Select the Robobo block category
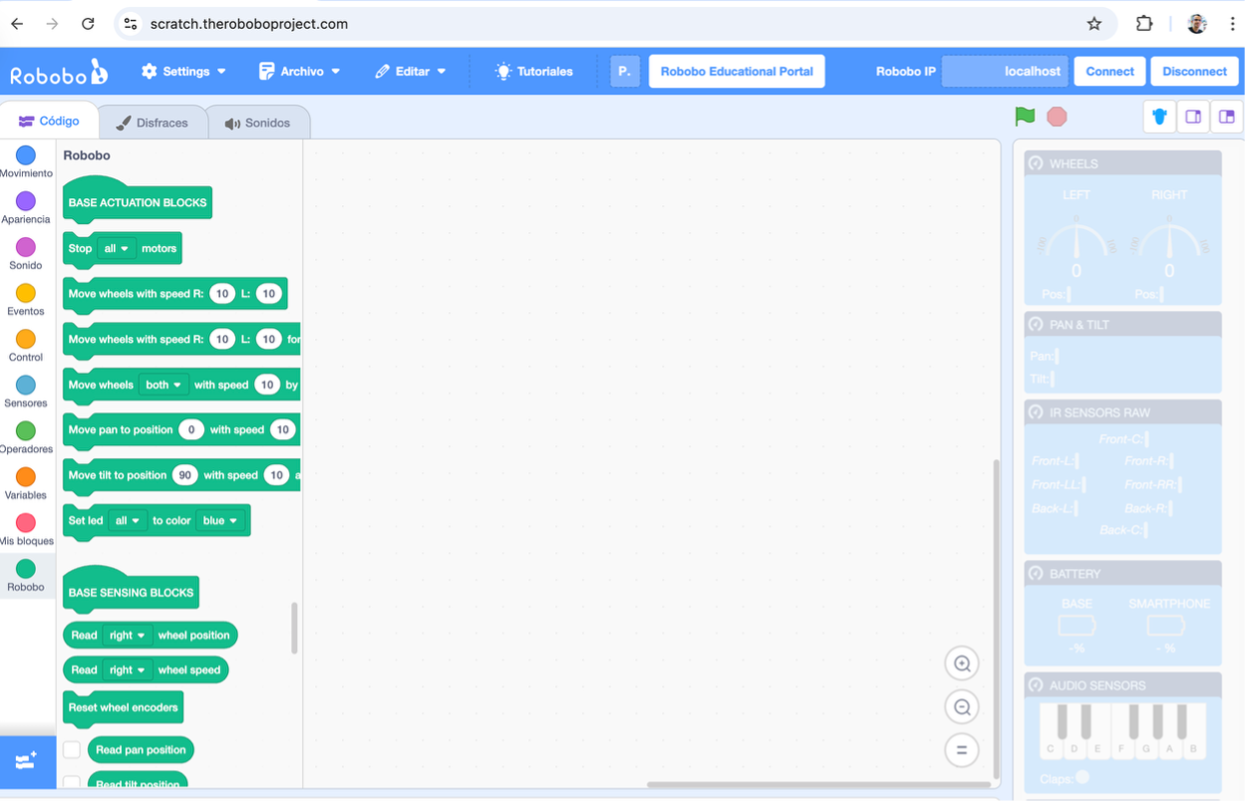 point(26,570)
